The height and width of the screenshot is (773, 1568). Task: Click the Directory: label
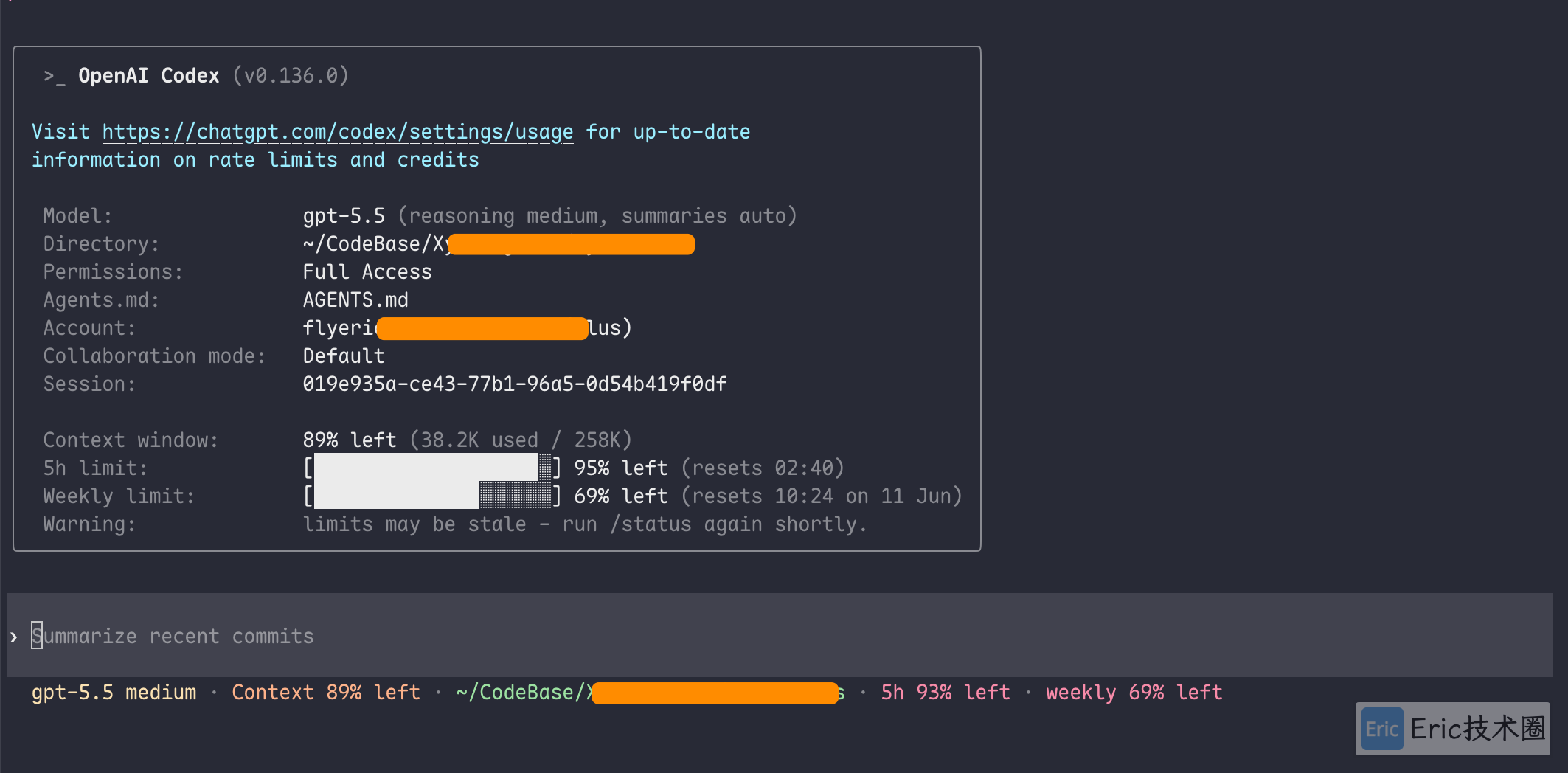102,244
